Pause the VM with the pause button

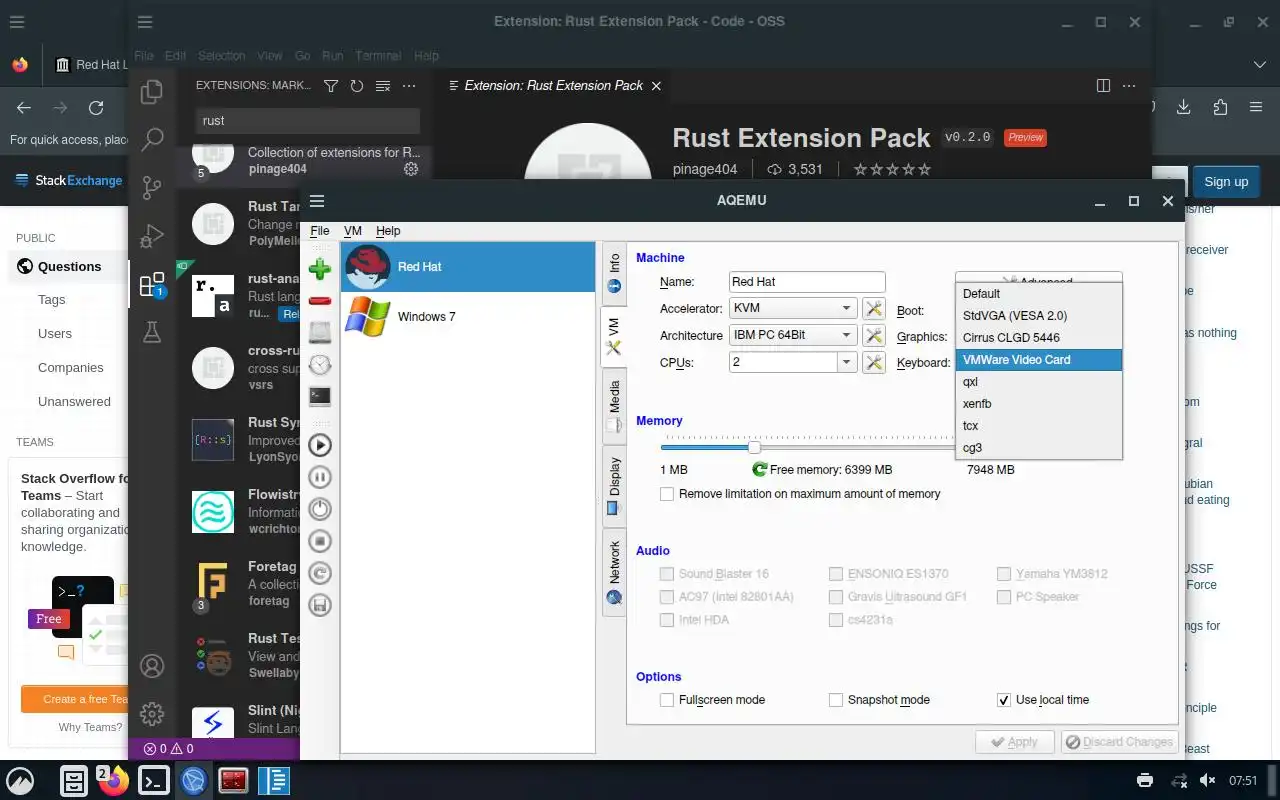point(320,476)
